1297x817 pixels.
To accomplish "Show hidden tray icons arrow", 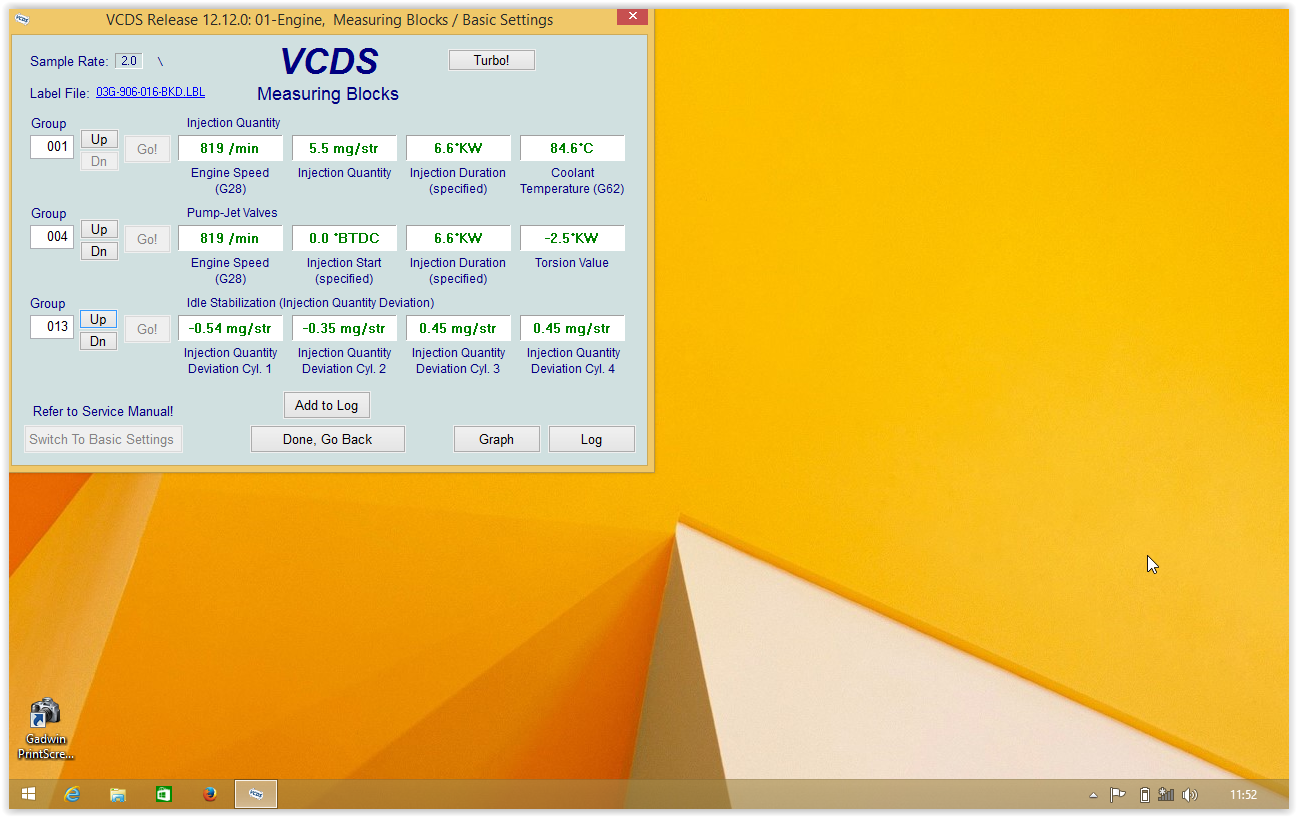I will [1093, 795].
